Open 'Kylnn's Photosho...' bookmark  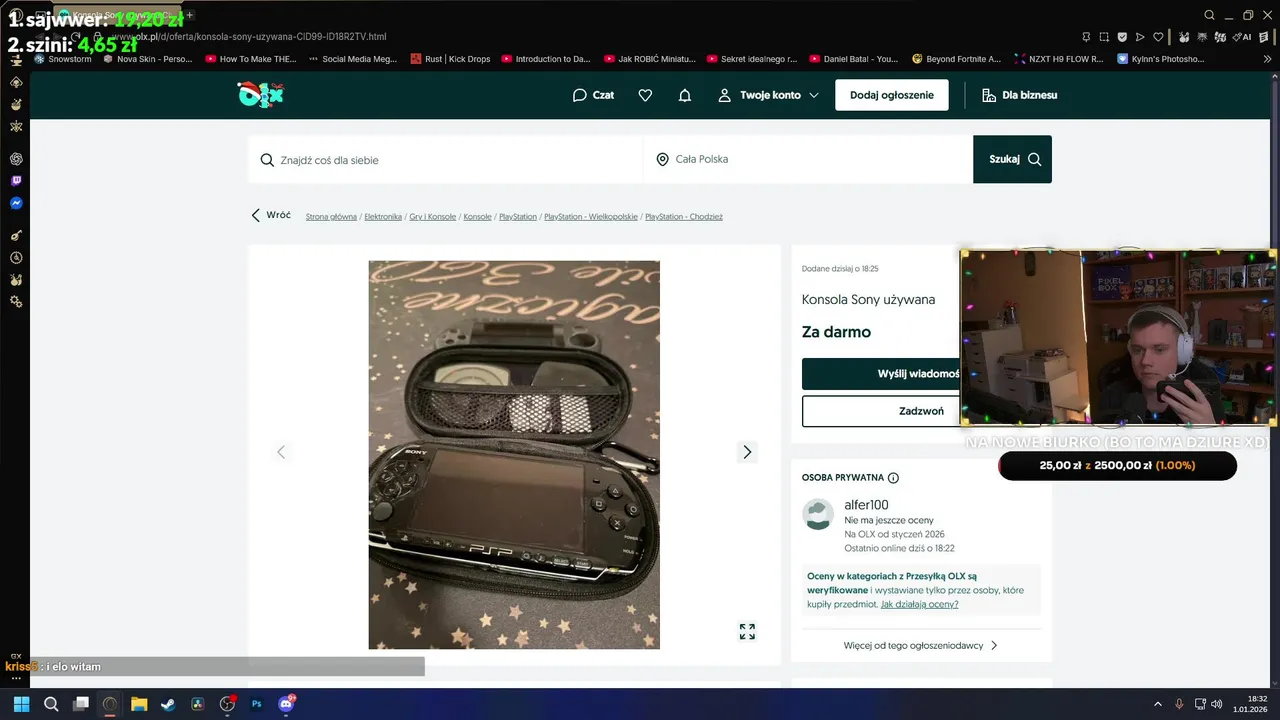pos(1161,59)
